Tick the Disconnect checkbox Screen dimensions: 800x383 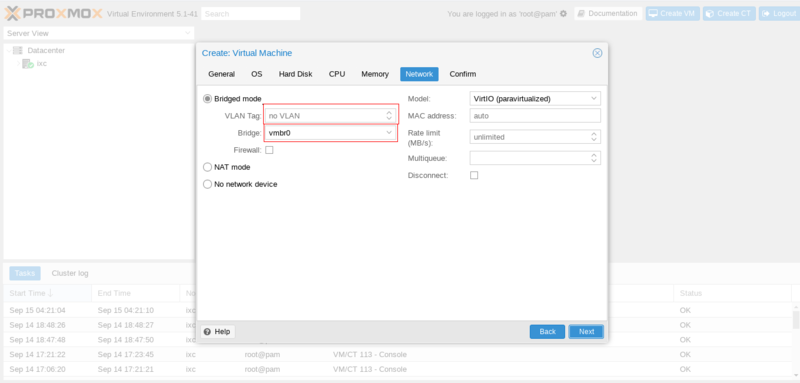pyautogui.click(x=474, y=175)
